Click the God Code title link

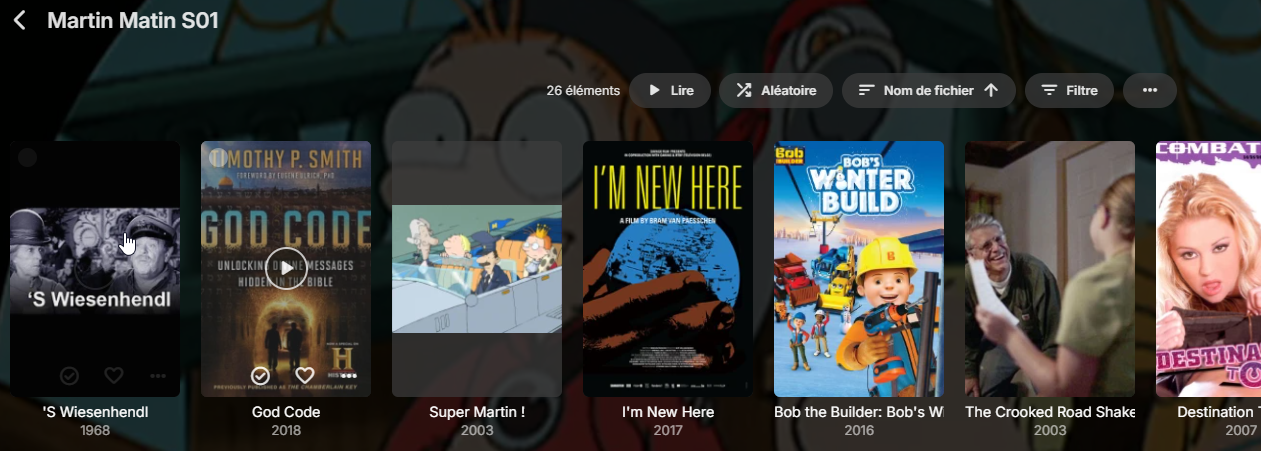point(286,412)
